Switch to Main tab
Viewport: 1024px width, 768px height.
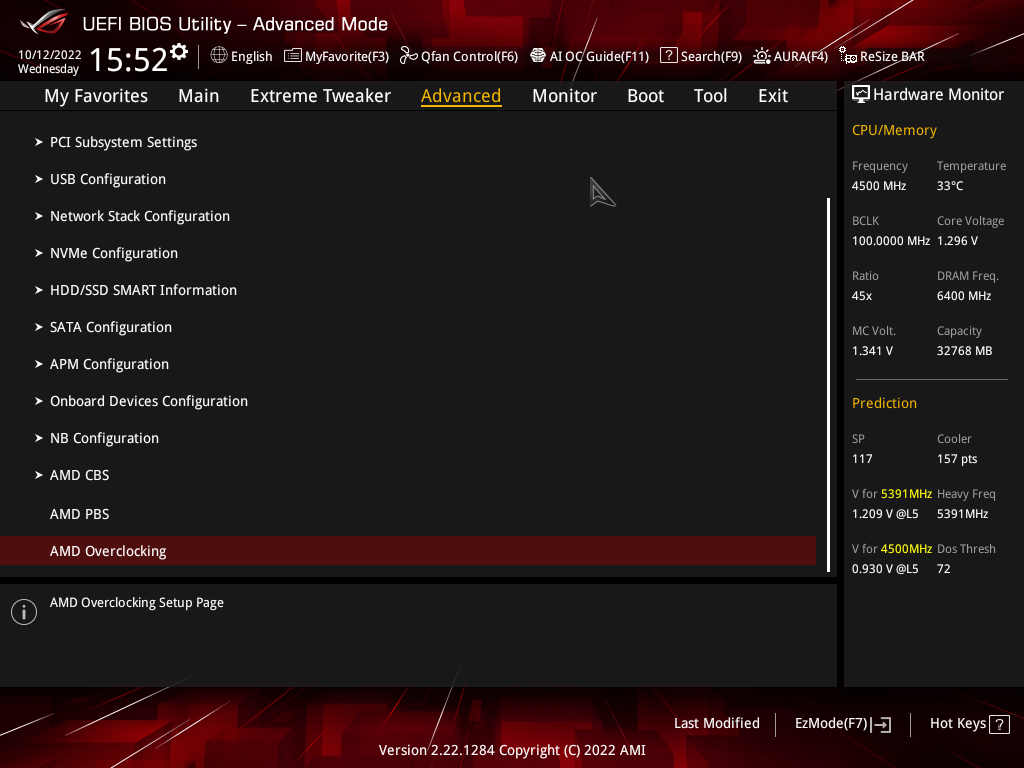[x=199, y=96]
